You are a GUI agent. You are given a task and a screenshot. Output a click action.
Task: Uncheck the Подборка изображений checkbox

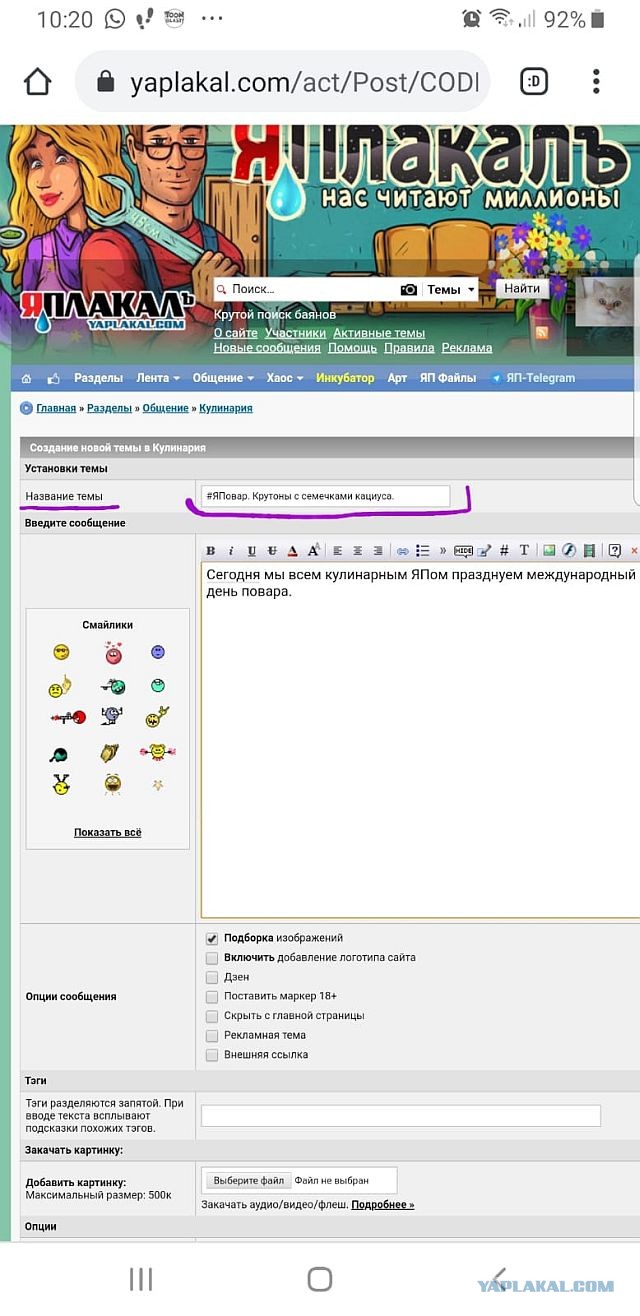[x=212, y=939]
